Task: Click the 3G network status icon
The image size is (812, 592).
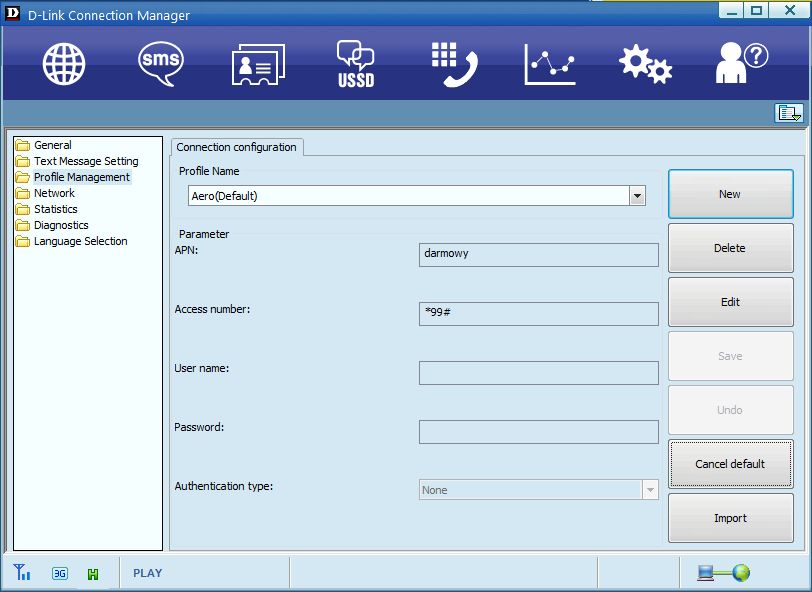Action: point(60,573)
